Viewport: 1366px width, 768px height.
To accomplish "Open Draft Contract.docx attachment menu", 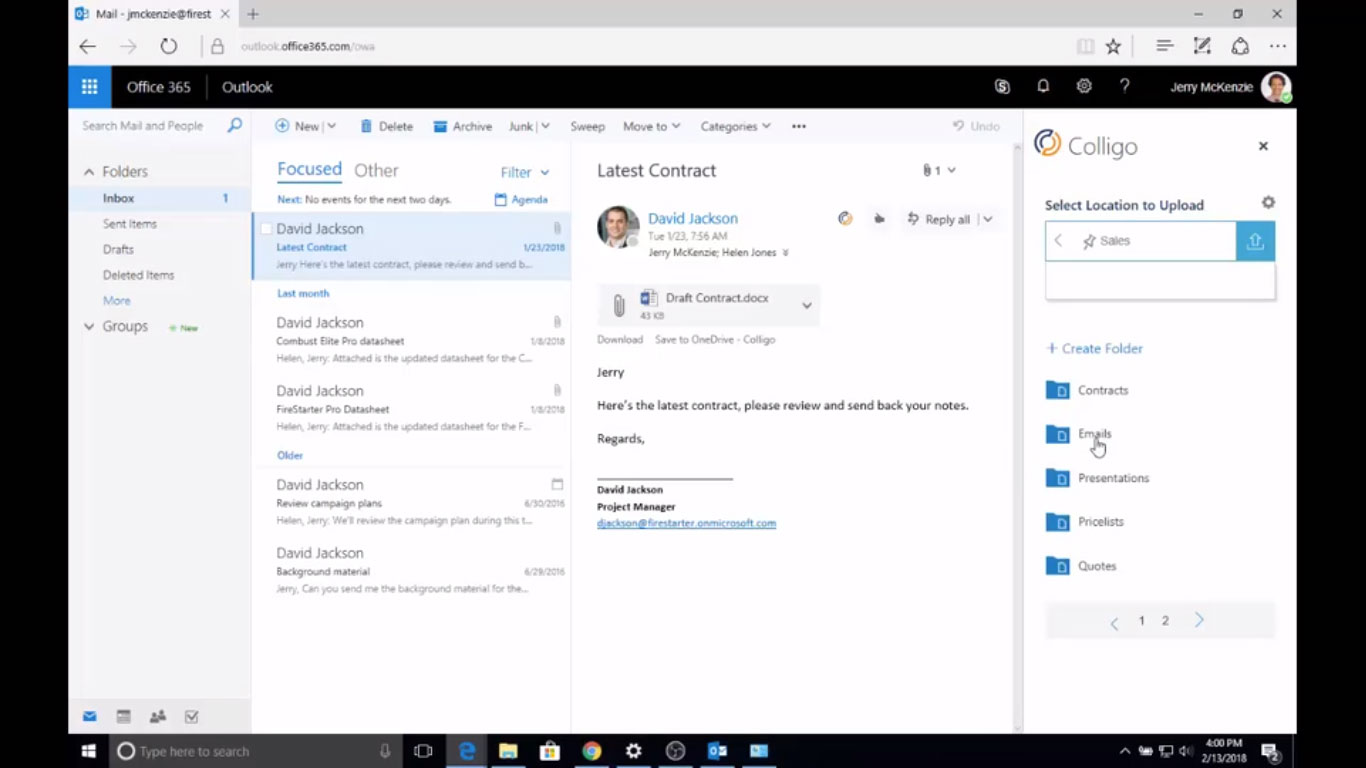I will coord(807,305).
